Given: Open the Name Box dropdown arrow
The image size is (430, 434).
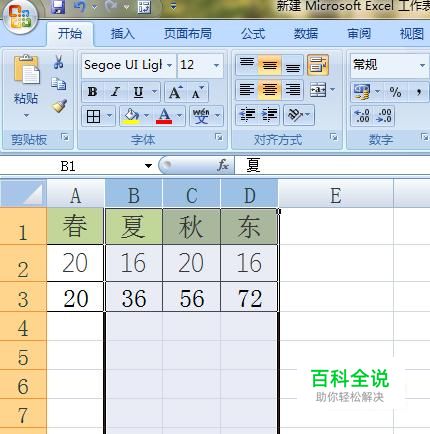Looking at the screenshot, I should (x=148, y=166).
